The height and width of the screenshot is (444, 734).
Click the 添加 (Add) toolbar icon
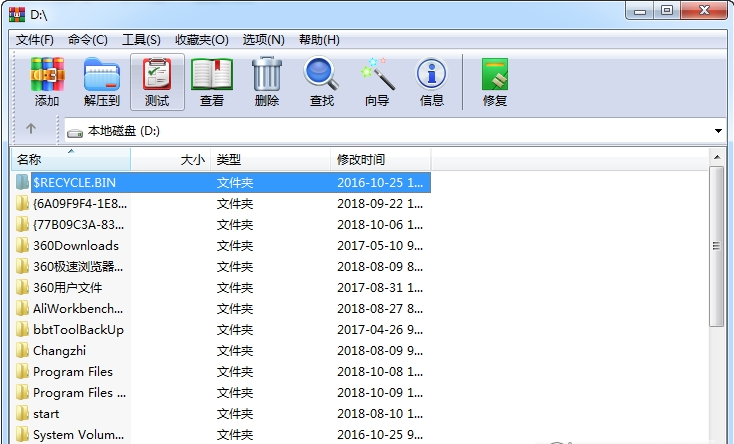click(47, 74)
